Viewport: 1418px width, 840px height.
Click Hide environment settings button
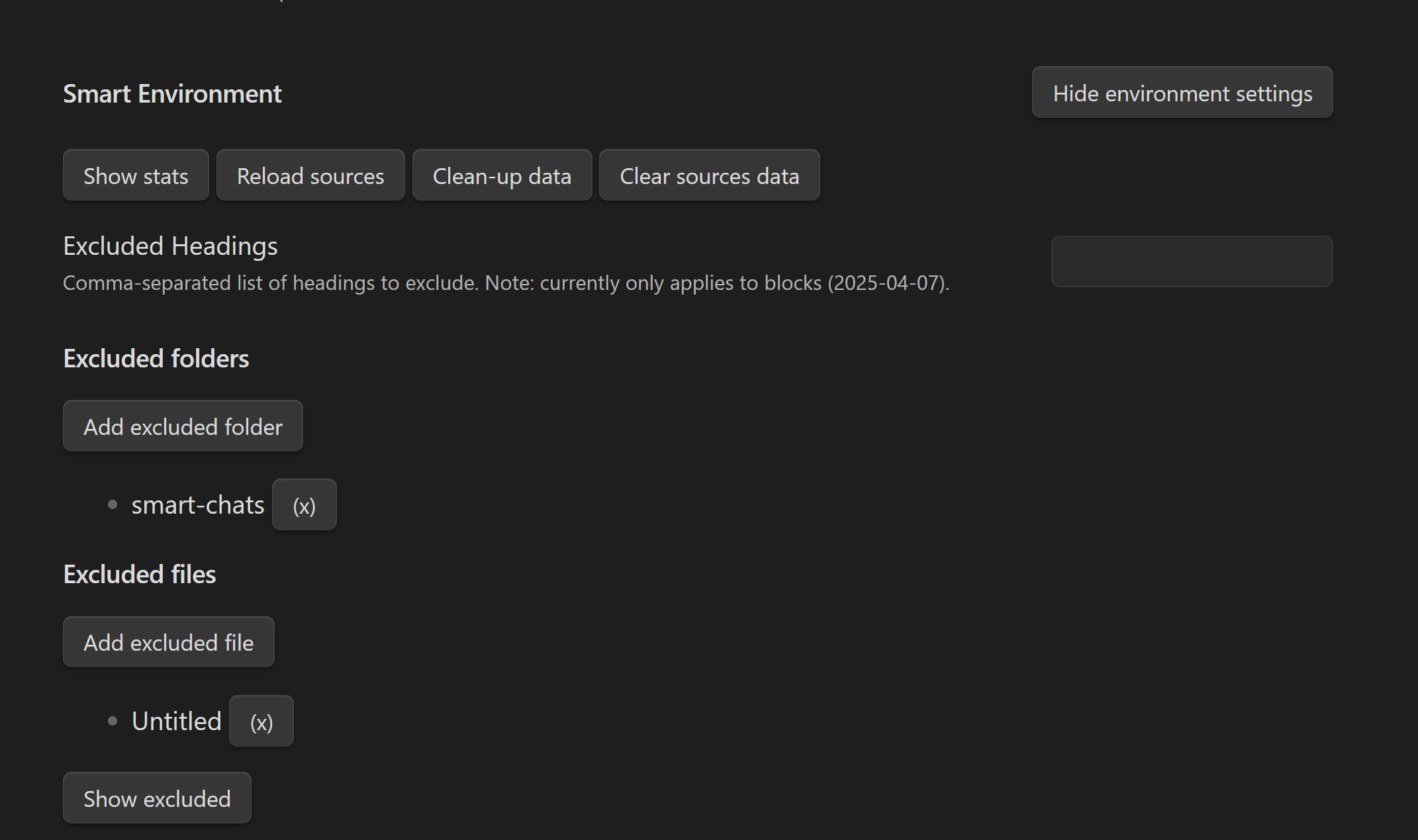click(x=1182, y=93)
